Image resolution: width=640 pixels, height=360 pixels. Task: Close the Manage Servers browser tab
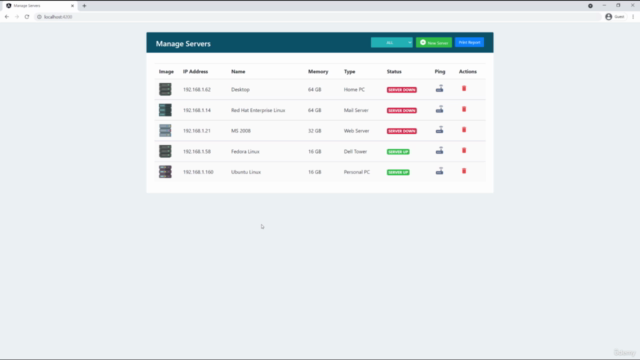click(x=72, y=6)
